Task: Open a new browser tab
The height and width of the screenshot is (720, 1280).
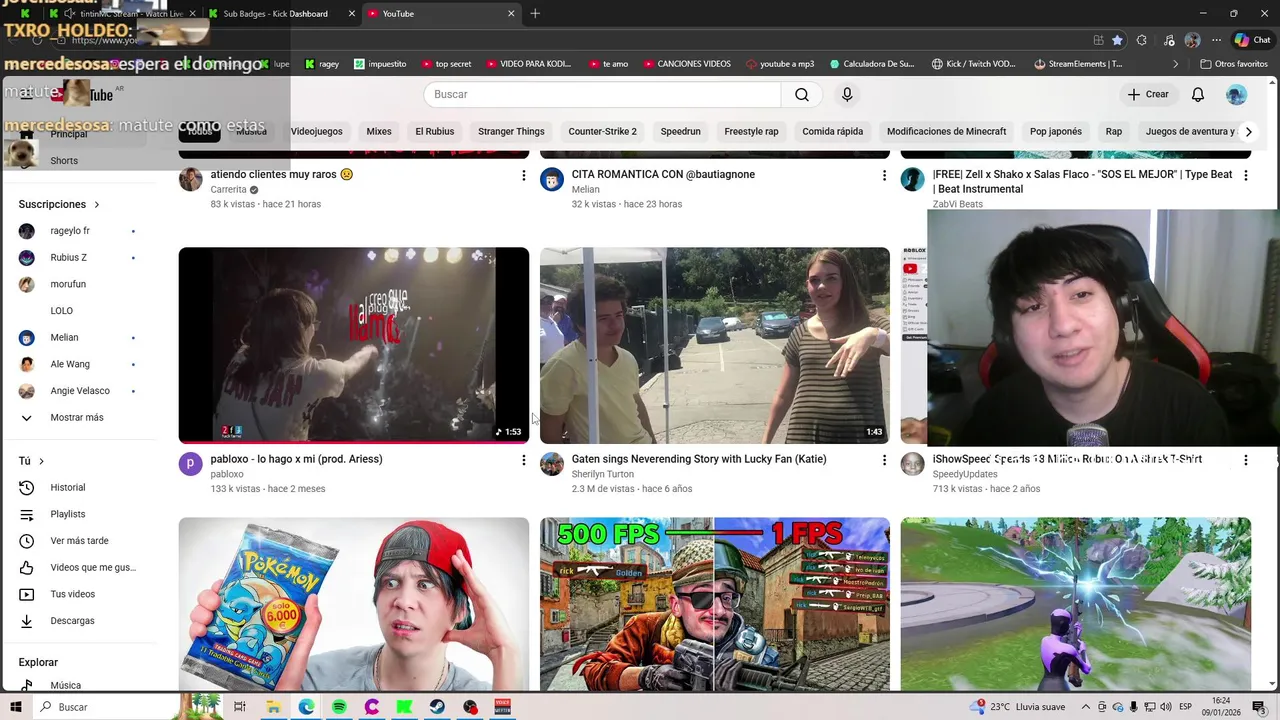Action: [535, 14]
